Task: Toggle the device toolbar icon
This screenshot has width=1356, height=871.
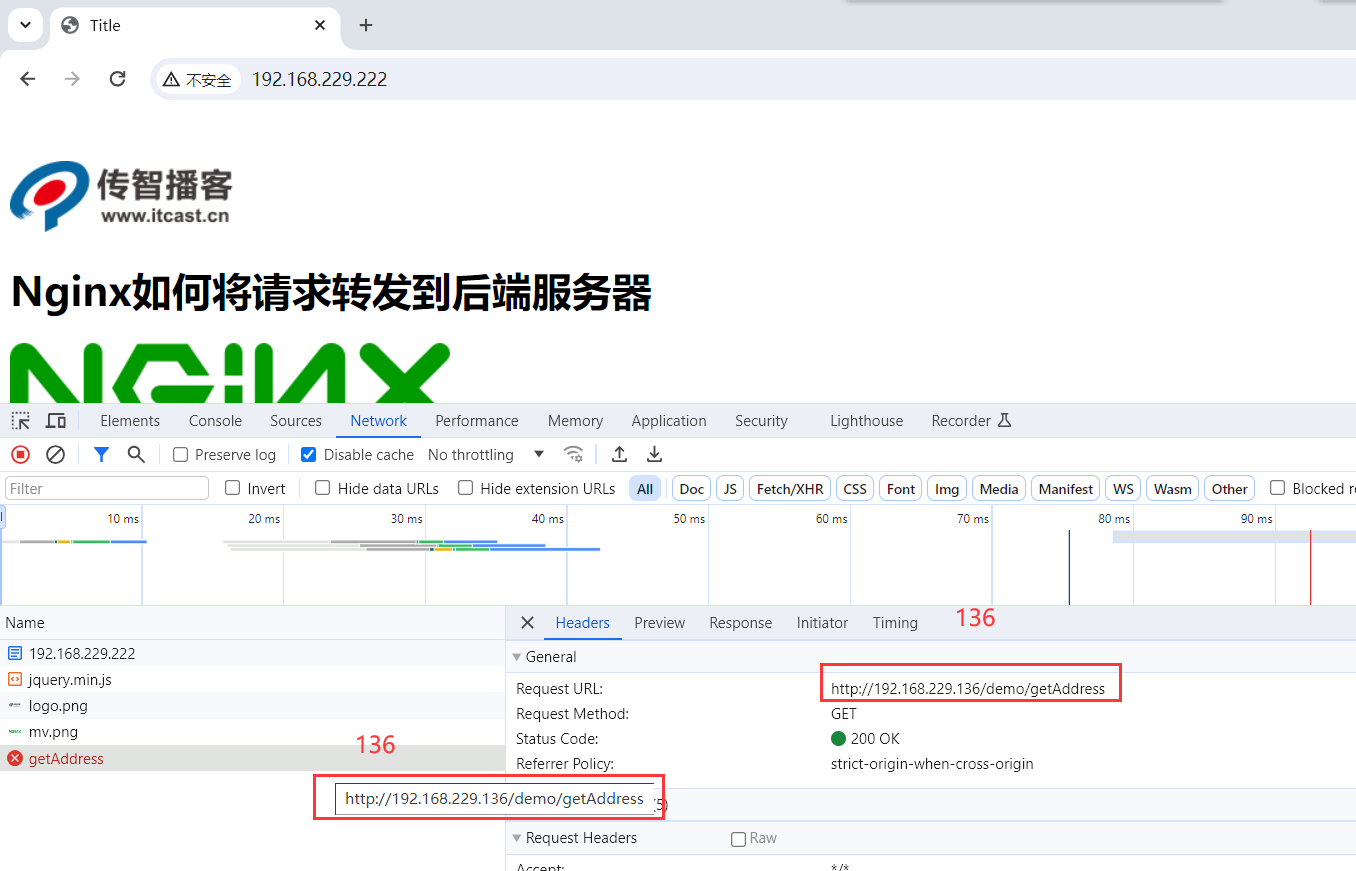Action: pyautogui.click(x=56, y=421)
